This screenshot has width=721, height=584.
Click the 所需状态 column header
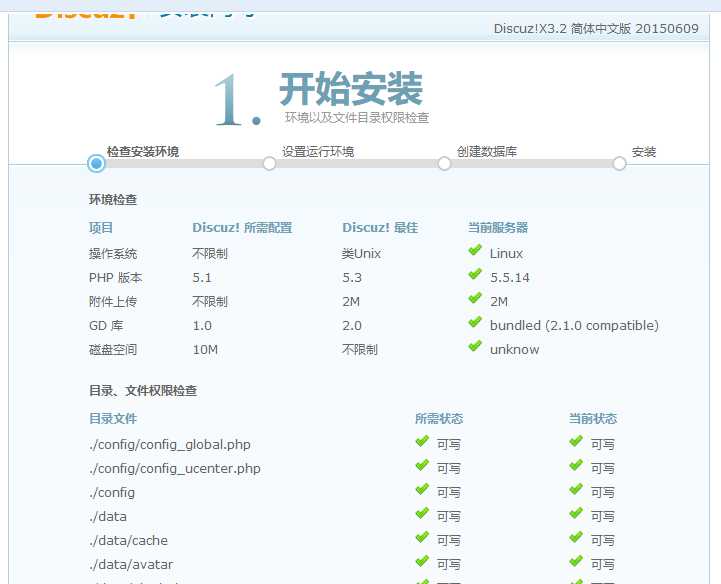(x=439, y=418)
